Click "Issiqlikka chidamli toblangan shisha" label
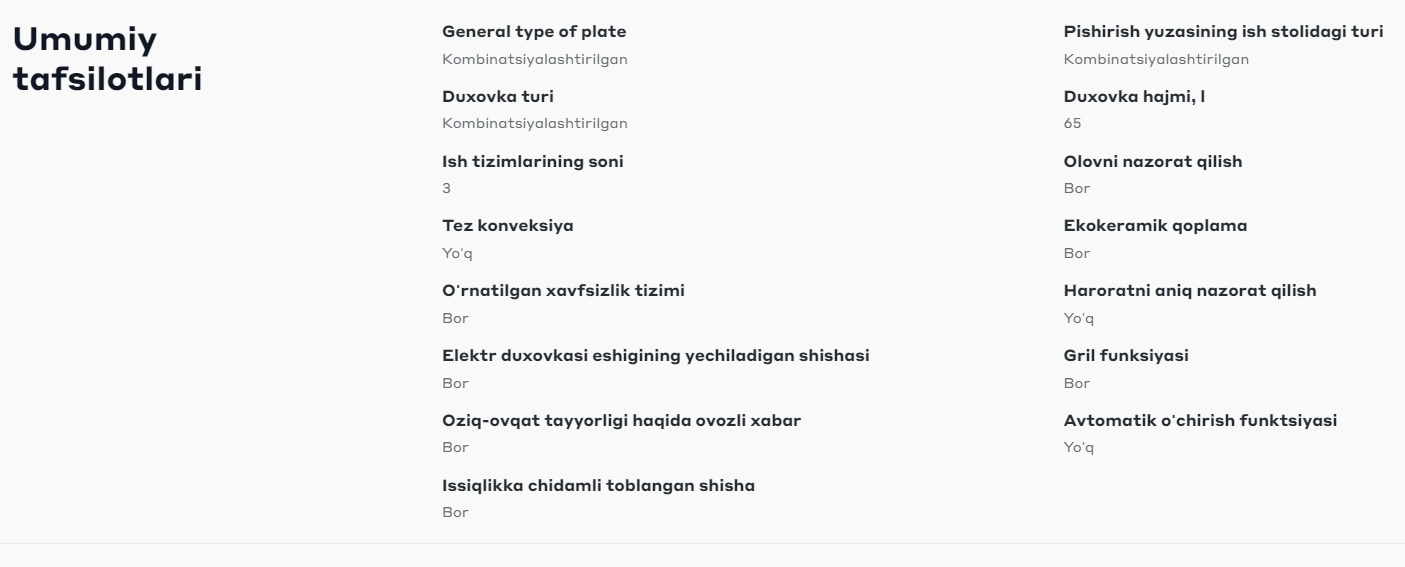The width and height of the screenshot is (1405, 567). (598, 485)
